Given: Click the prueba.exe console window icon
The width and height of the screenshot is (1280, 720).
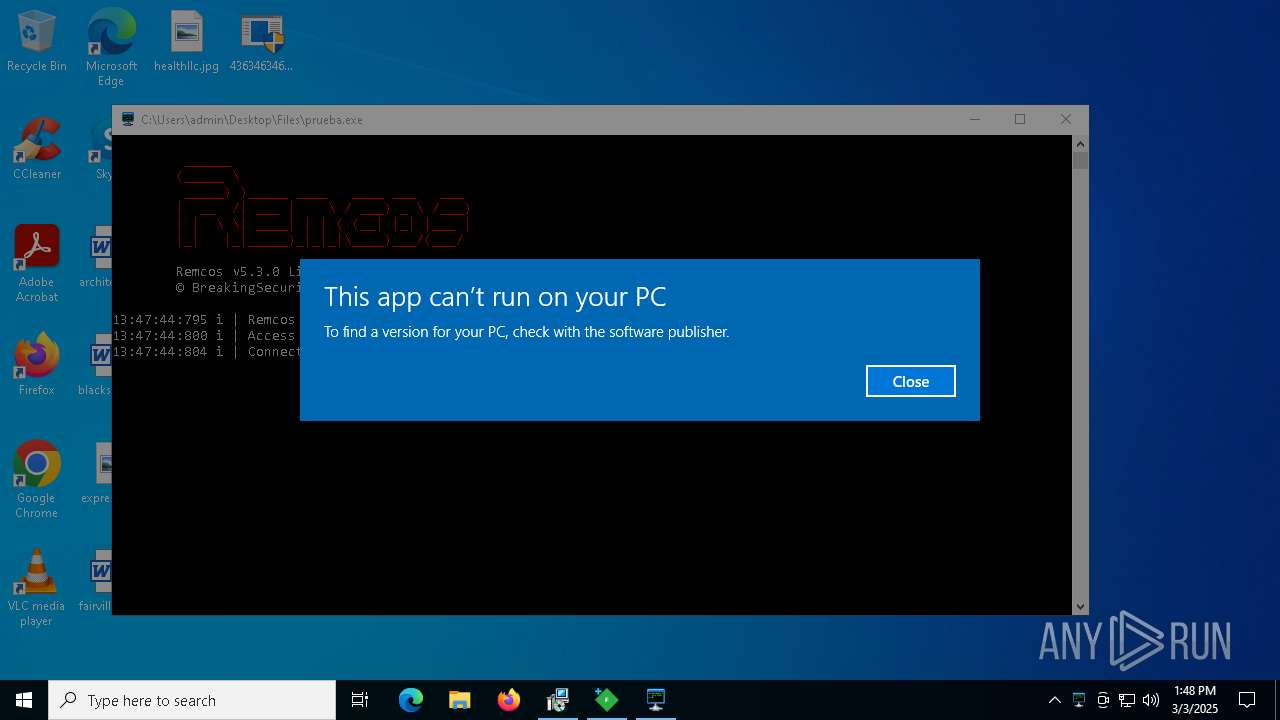Looking at the screenshot, I should click(128, 119).
